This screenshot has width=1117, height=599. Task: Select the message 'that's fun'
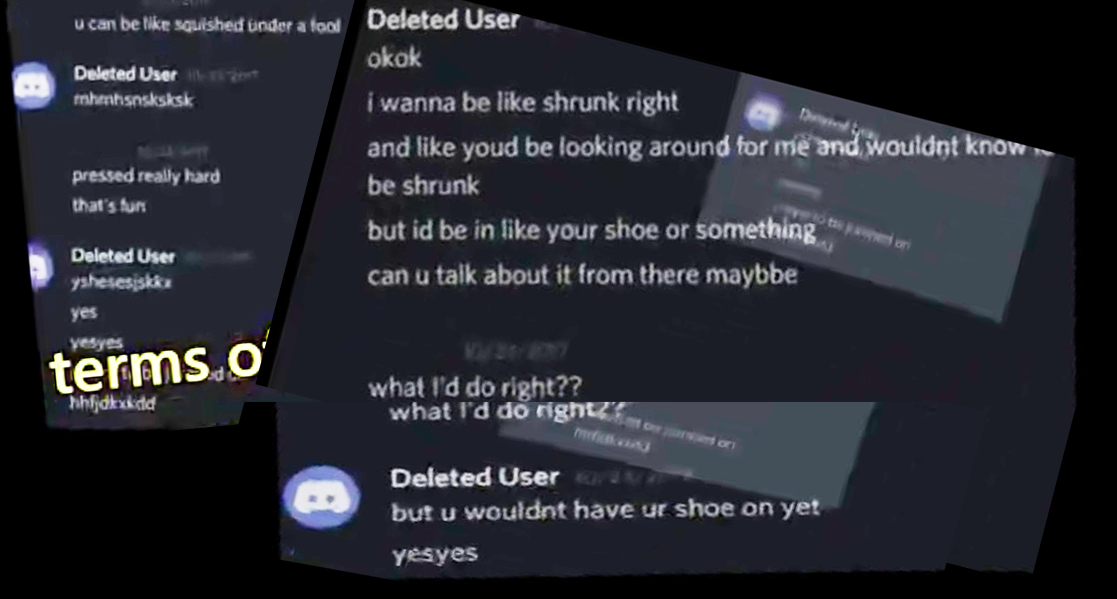108,206
